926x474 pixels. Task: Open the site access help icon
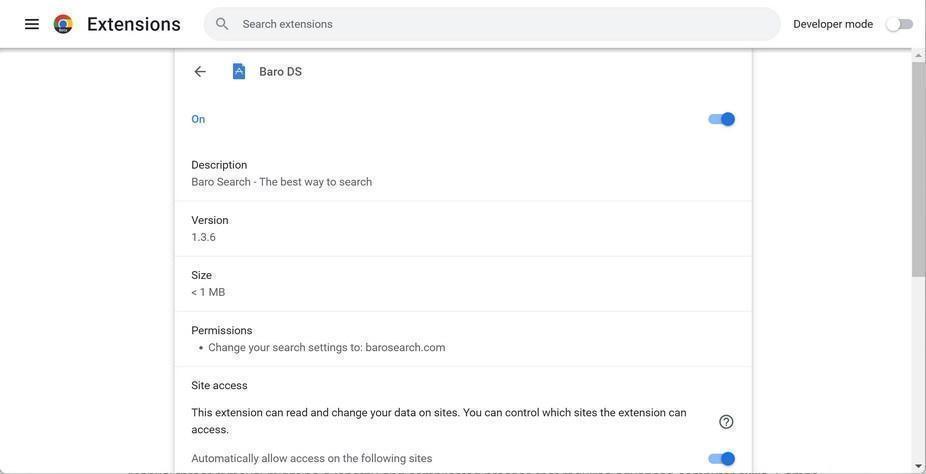point(726,422)
